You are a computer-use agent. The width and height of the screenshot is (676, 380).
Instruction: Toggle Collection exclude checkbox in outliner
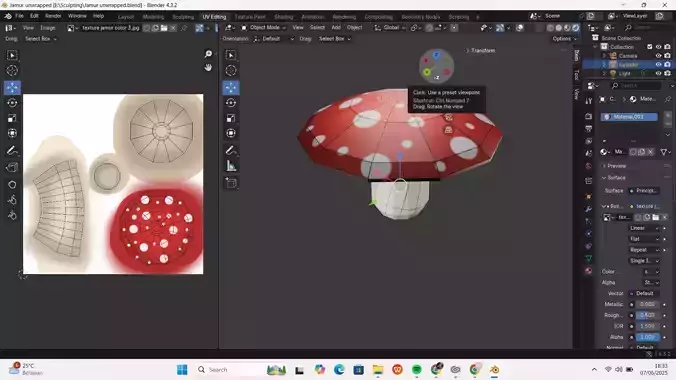[650, 47]
